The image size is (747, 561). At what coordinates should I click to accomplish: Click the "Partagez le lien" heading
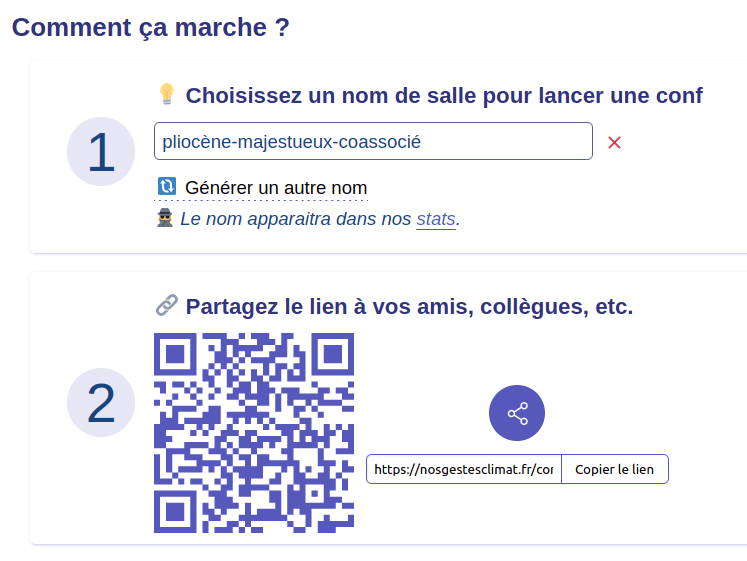409,307
